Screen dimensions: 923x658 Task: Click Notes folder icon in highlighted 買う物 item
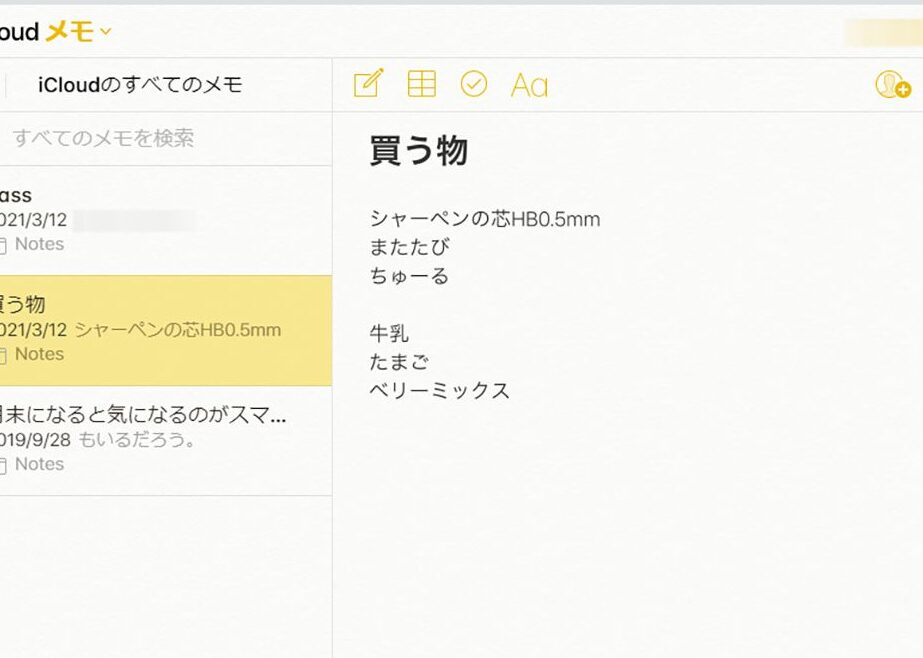(3, 355)
